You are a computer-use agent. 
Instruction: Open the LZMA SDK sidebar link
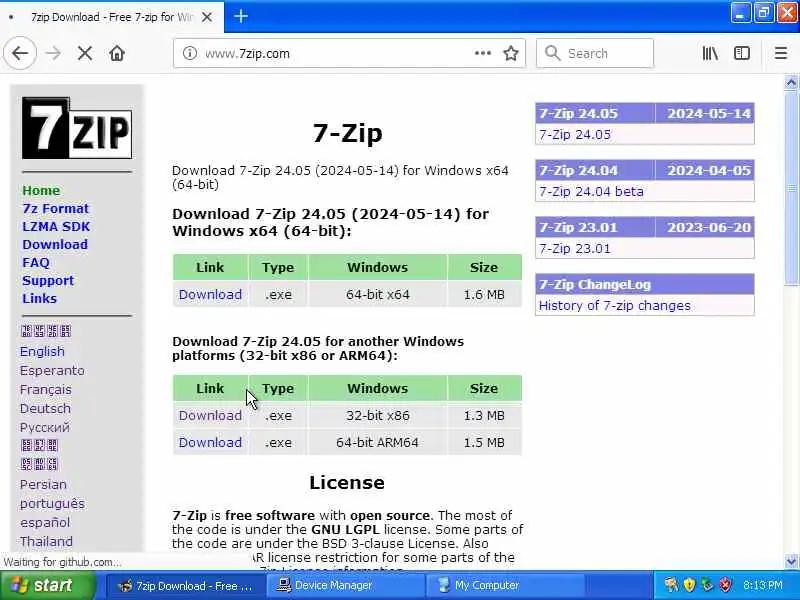point(56,227)
